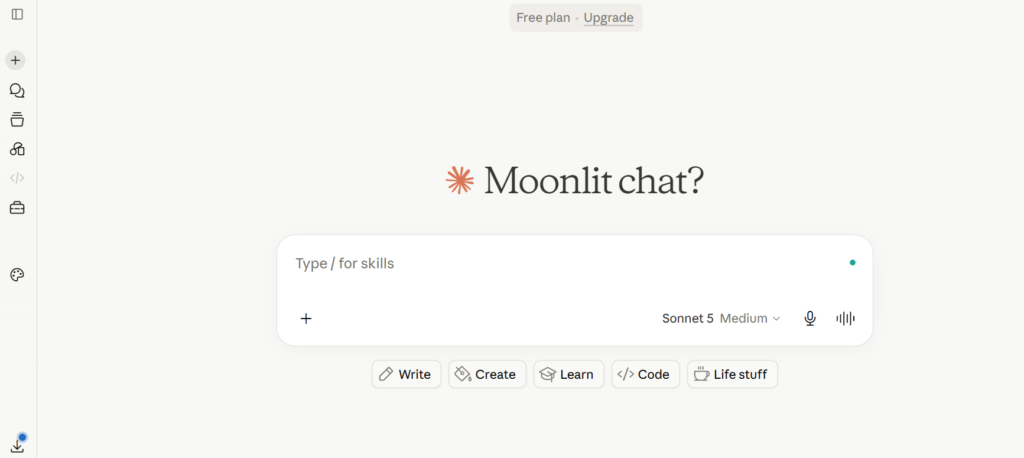The image size is (1024, 458).
Task: Toggle microphone dictation
Action: point(810,319)
